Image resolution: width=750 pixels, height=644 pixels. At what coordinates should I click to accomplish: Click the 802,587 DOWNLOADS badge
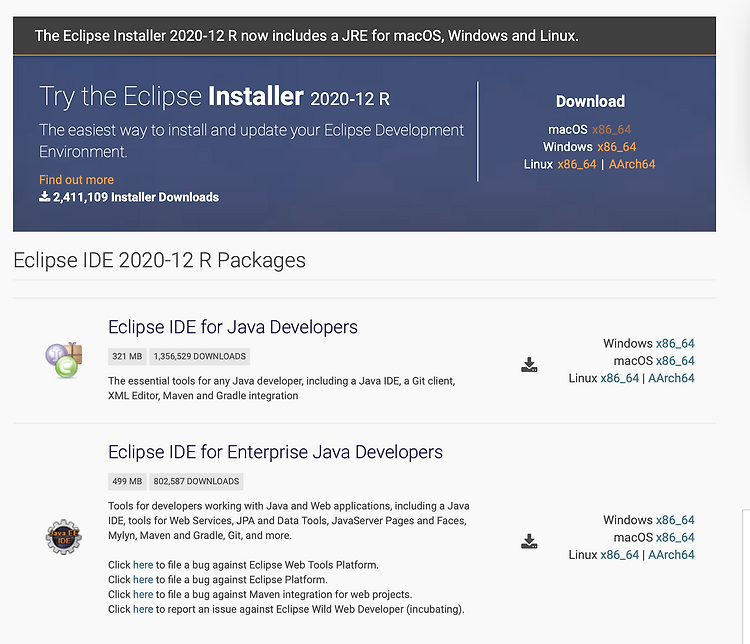point(196,481)
